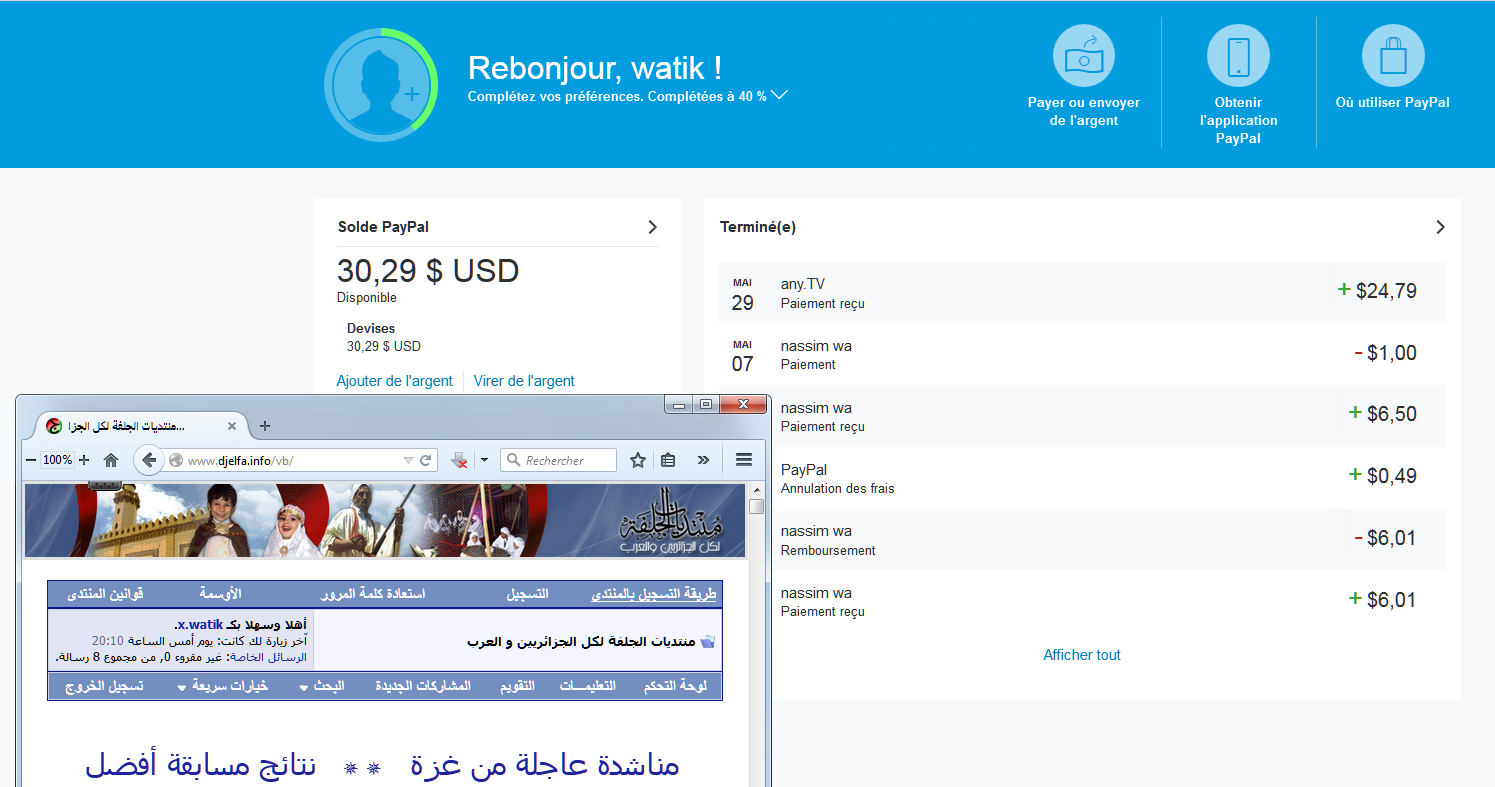Click the التسجيل forum link
Screen dimensions: 1495x787
point(527,594)
